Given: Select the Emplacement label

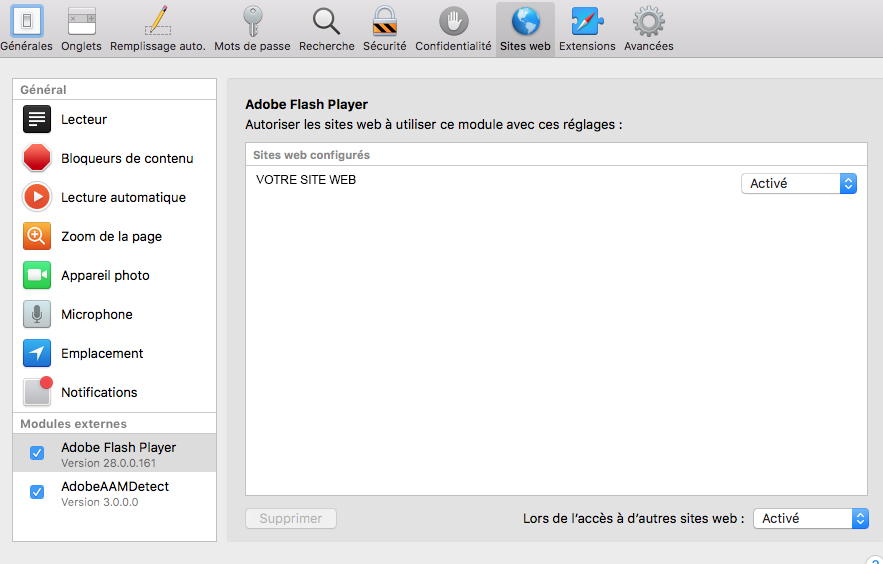Looking at the screenshot, I should pos(102,353).
